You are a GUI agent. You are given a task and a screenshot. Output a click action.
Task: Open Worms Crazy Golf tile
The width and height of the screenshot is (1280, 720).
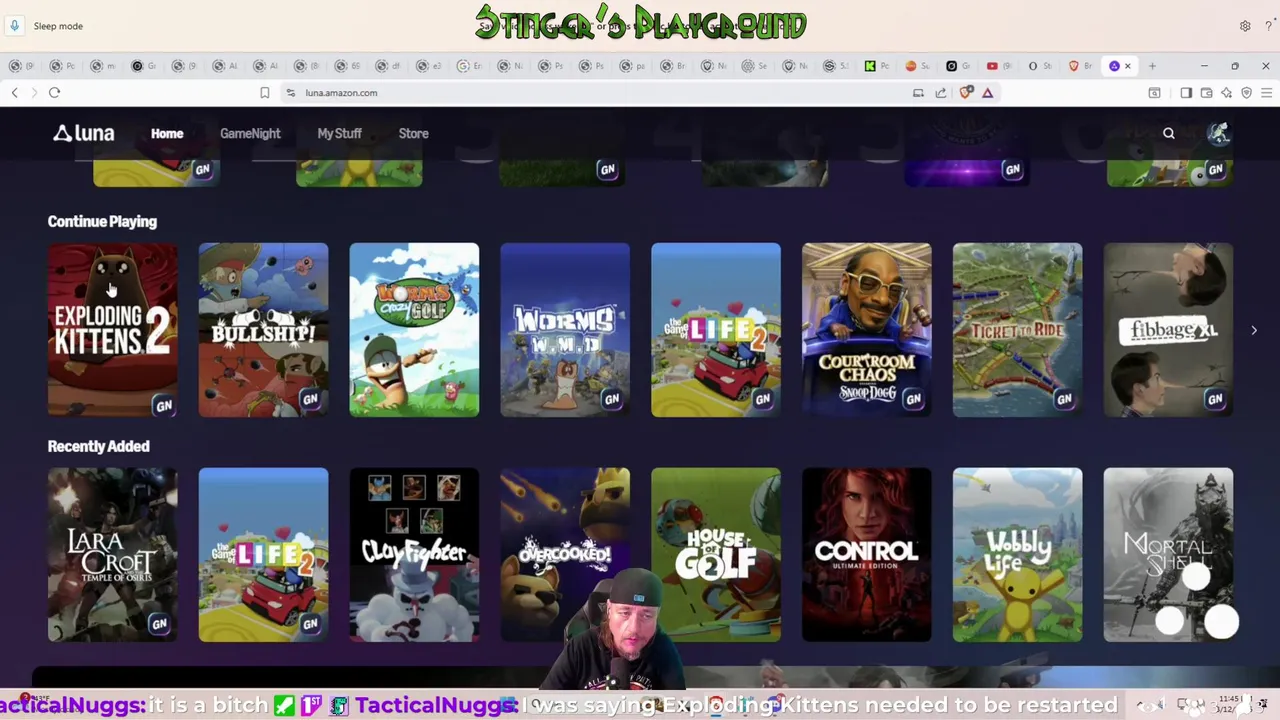414,329
